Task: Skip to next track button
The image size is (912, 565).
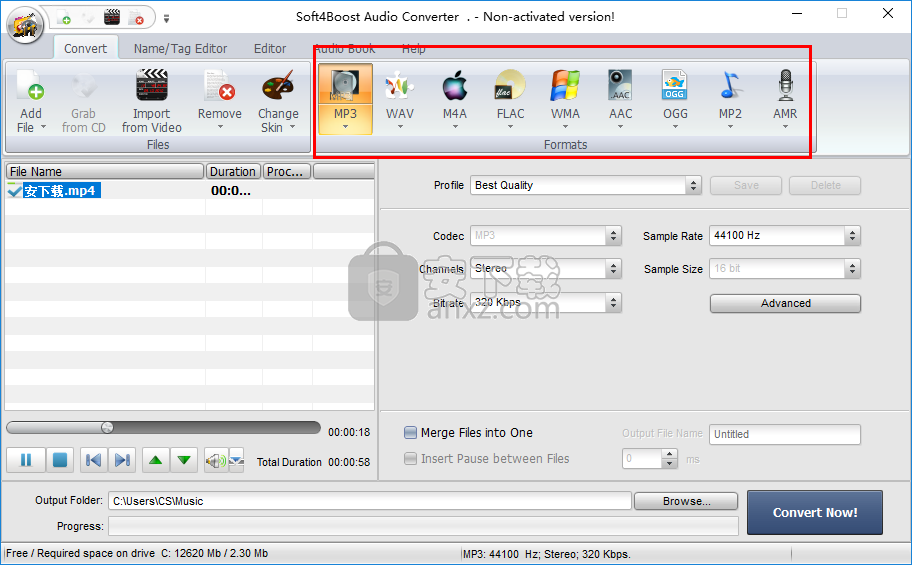Action: (x=122, y=460)
